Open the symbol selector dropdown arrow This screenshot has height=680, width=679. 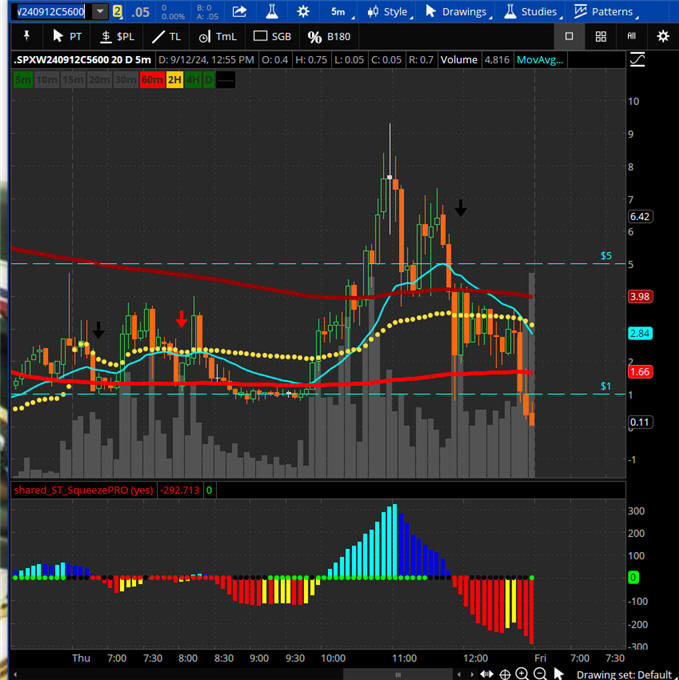[x=100, y=12]
